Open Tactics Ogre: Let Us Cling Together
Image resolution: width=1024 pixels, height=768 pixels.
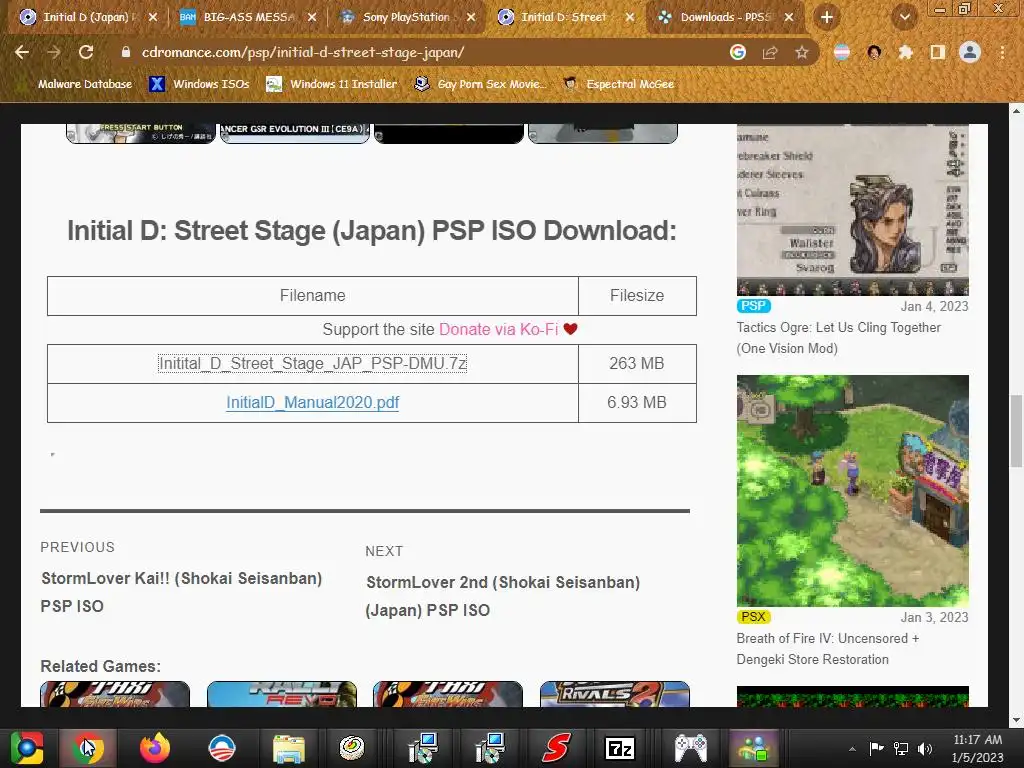(839, 338)
